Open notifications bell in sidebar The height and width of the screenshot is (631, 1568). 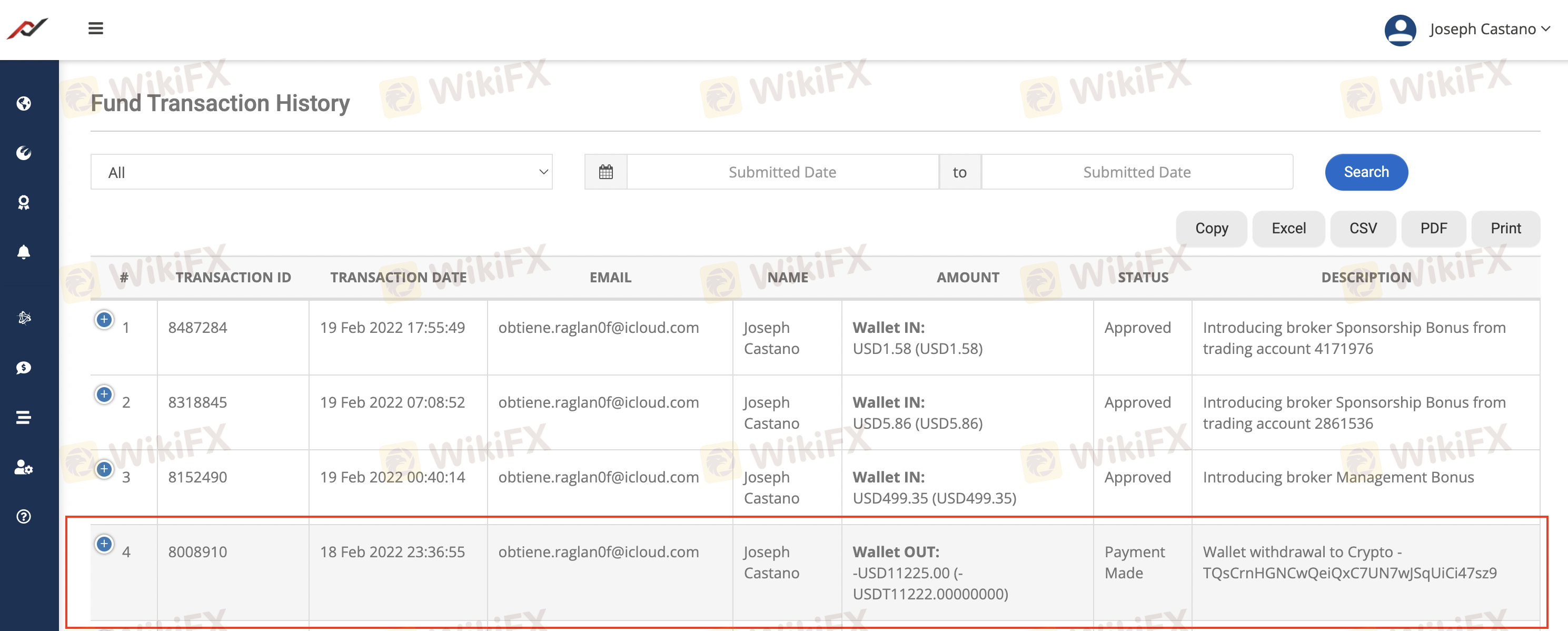(x=24, y=252)
